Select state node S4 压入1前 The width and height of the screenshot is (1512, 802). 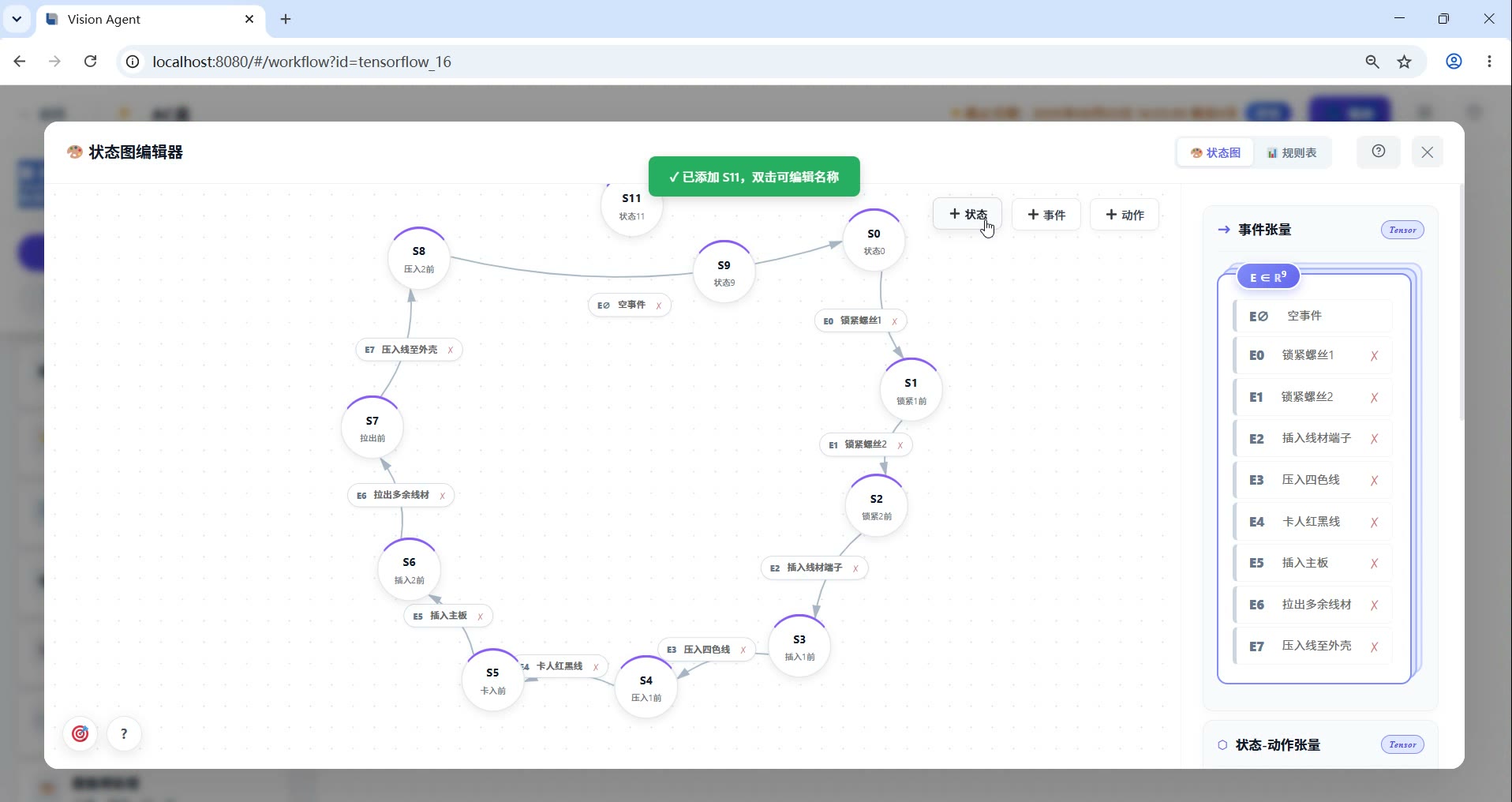tap(646, 688)
